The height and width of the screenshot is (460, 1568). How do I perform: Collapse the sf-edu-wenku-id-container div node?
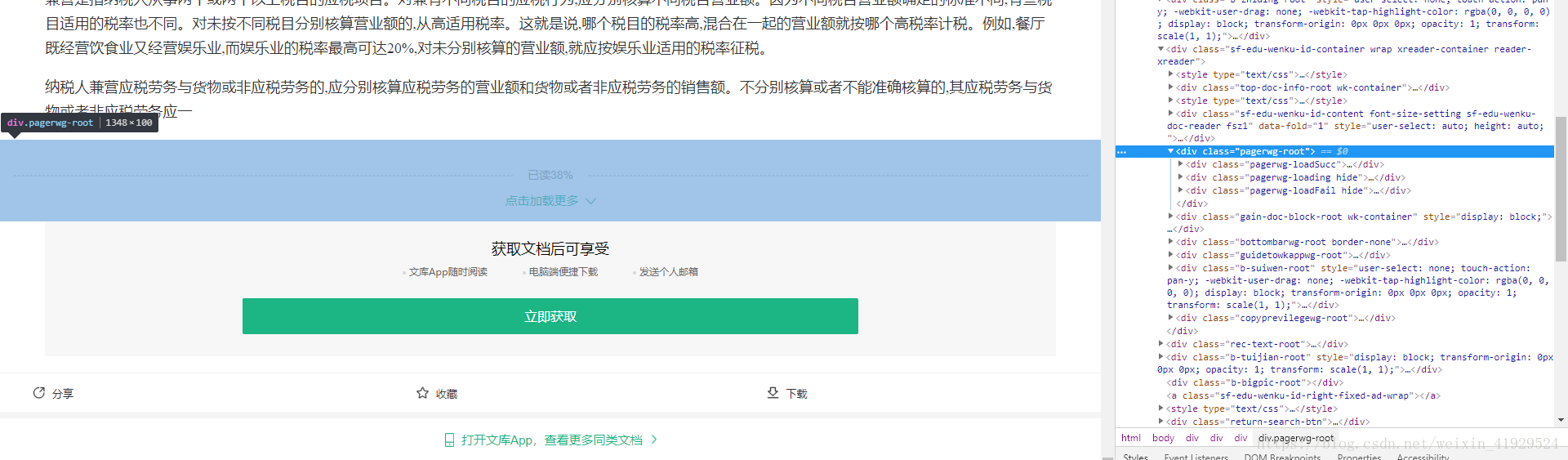tap(1160, 49)
